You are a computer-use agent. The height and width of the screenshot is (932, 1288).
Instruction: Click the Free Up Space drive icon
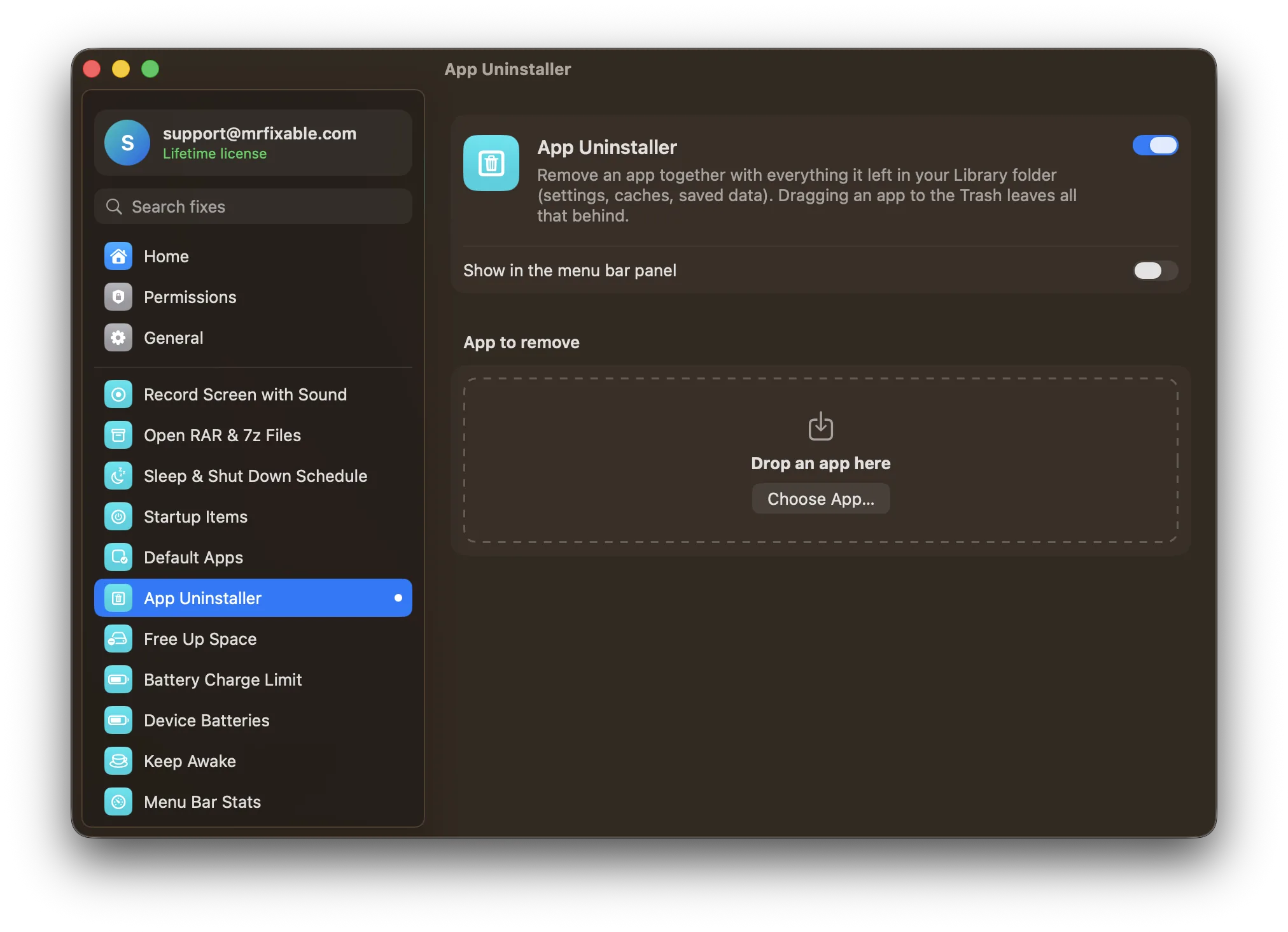coord(118,639)
